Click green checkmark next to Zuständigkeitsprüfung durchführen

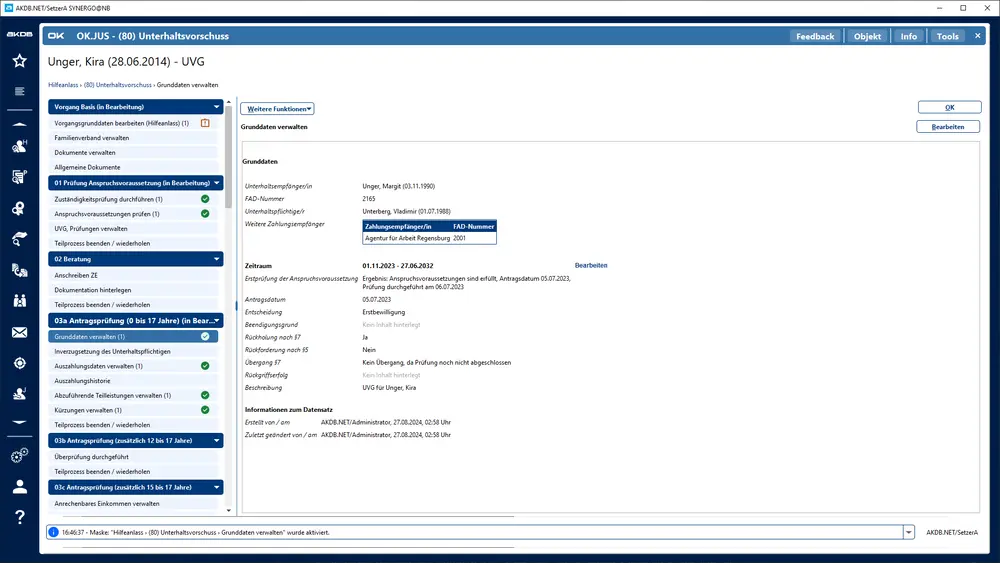pyautogui.click(x=205, y=199)
